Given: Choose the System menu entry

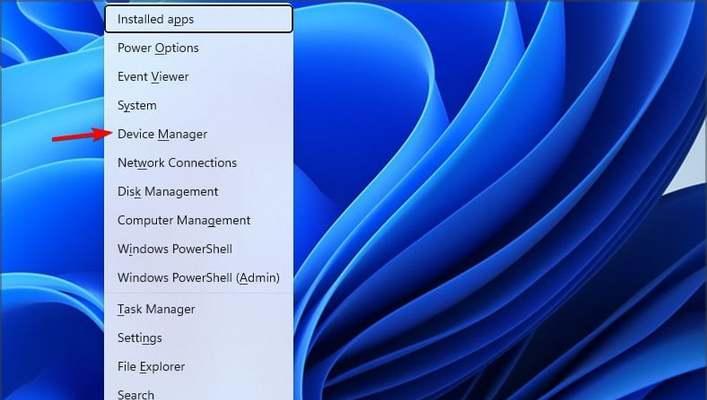Looking at the screenshot, I should (x=199, y=106).
